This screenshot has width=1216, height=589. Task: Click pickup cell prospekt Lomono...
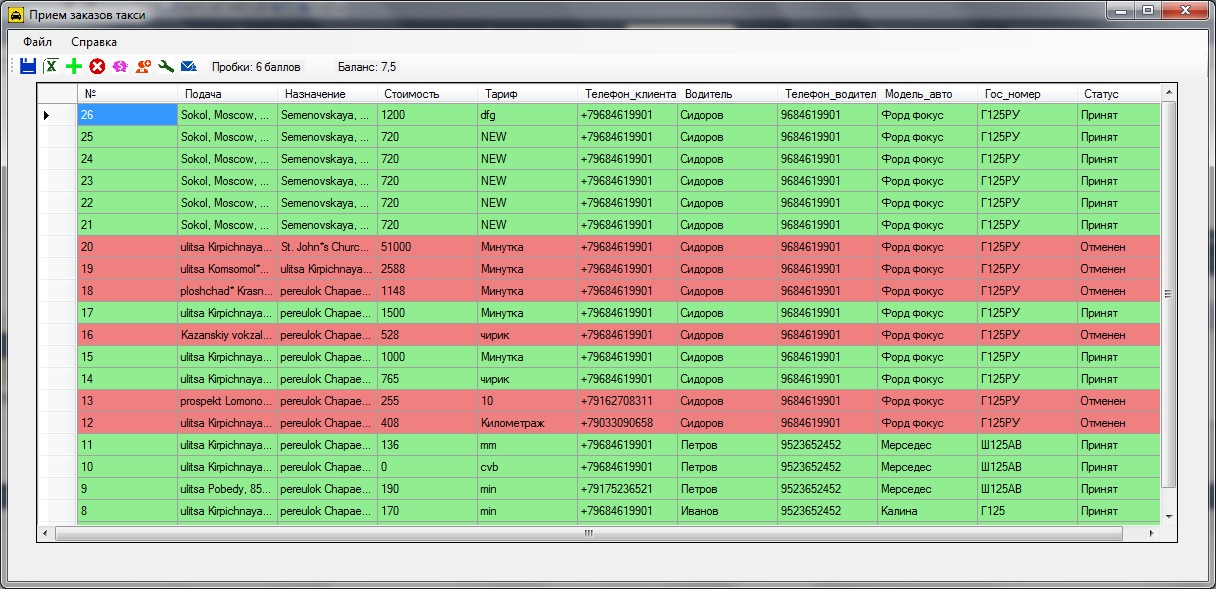227,401
